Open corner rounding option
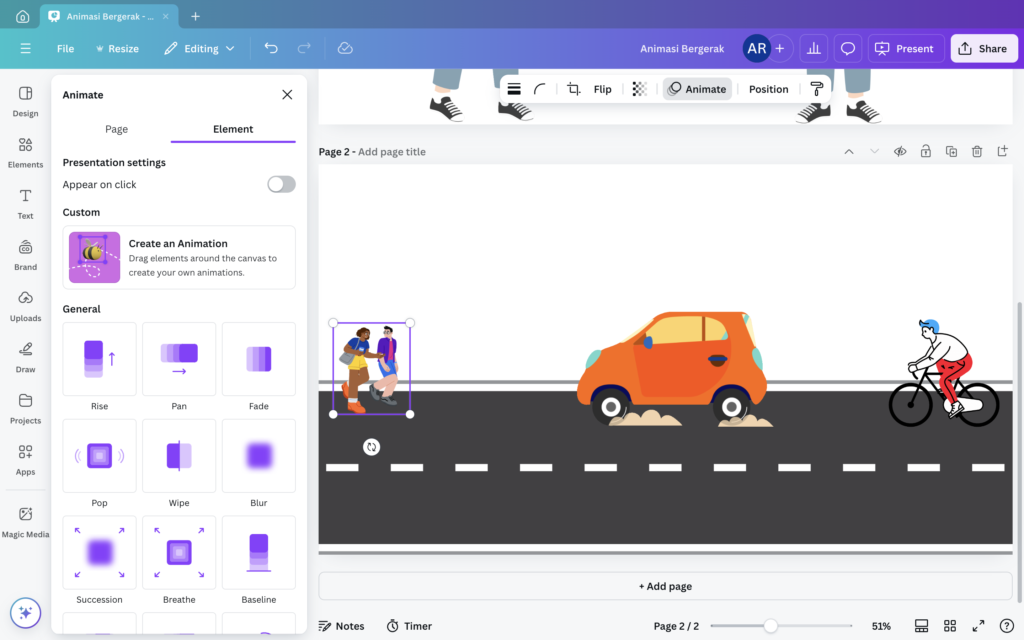The width and height of the screenshot is (1024, 640). 539,89
